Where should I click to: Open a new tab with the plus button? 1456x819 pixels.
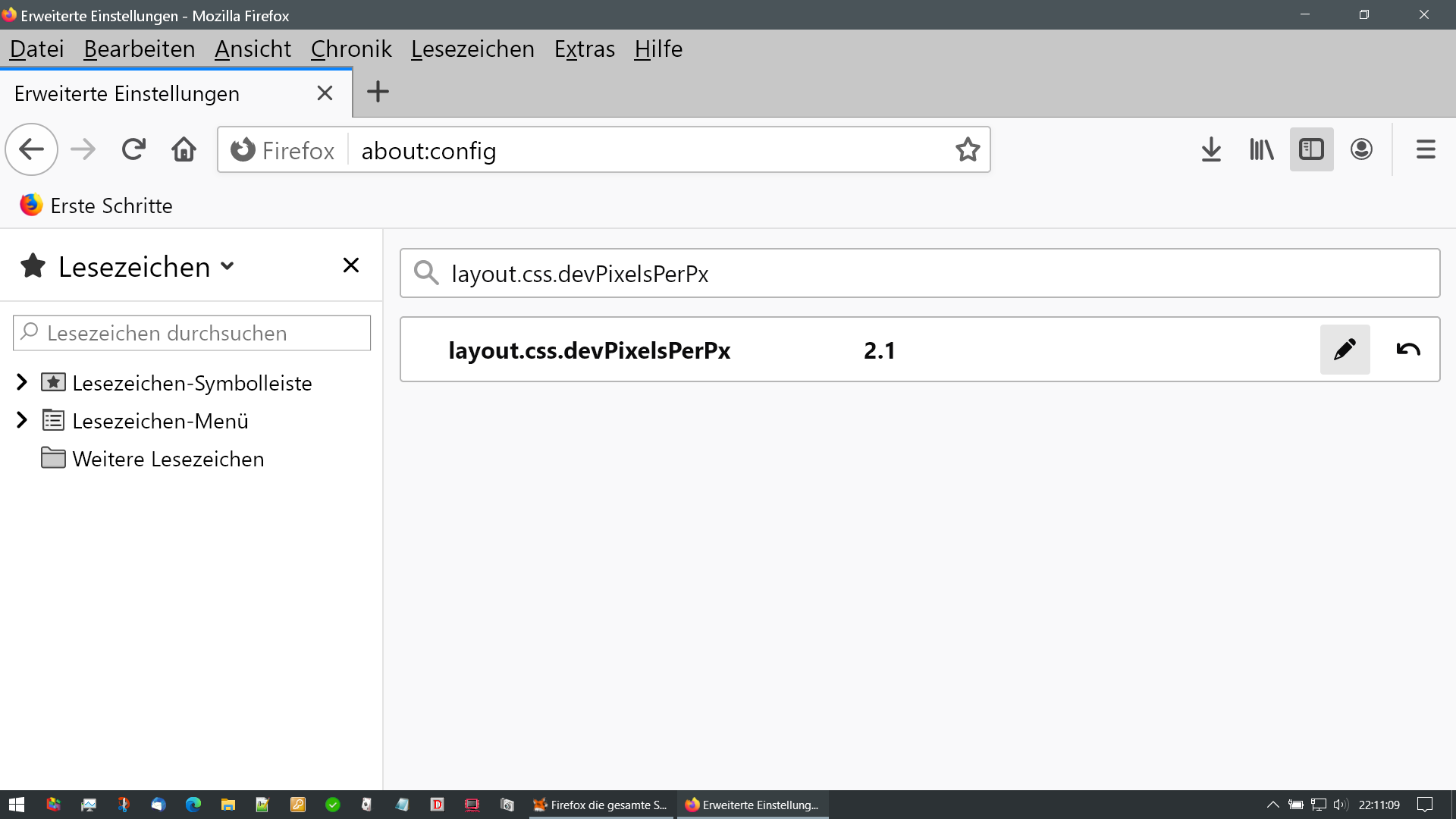pyautogui.click(x=378, y=93)
